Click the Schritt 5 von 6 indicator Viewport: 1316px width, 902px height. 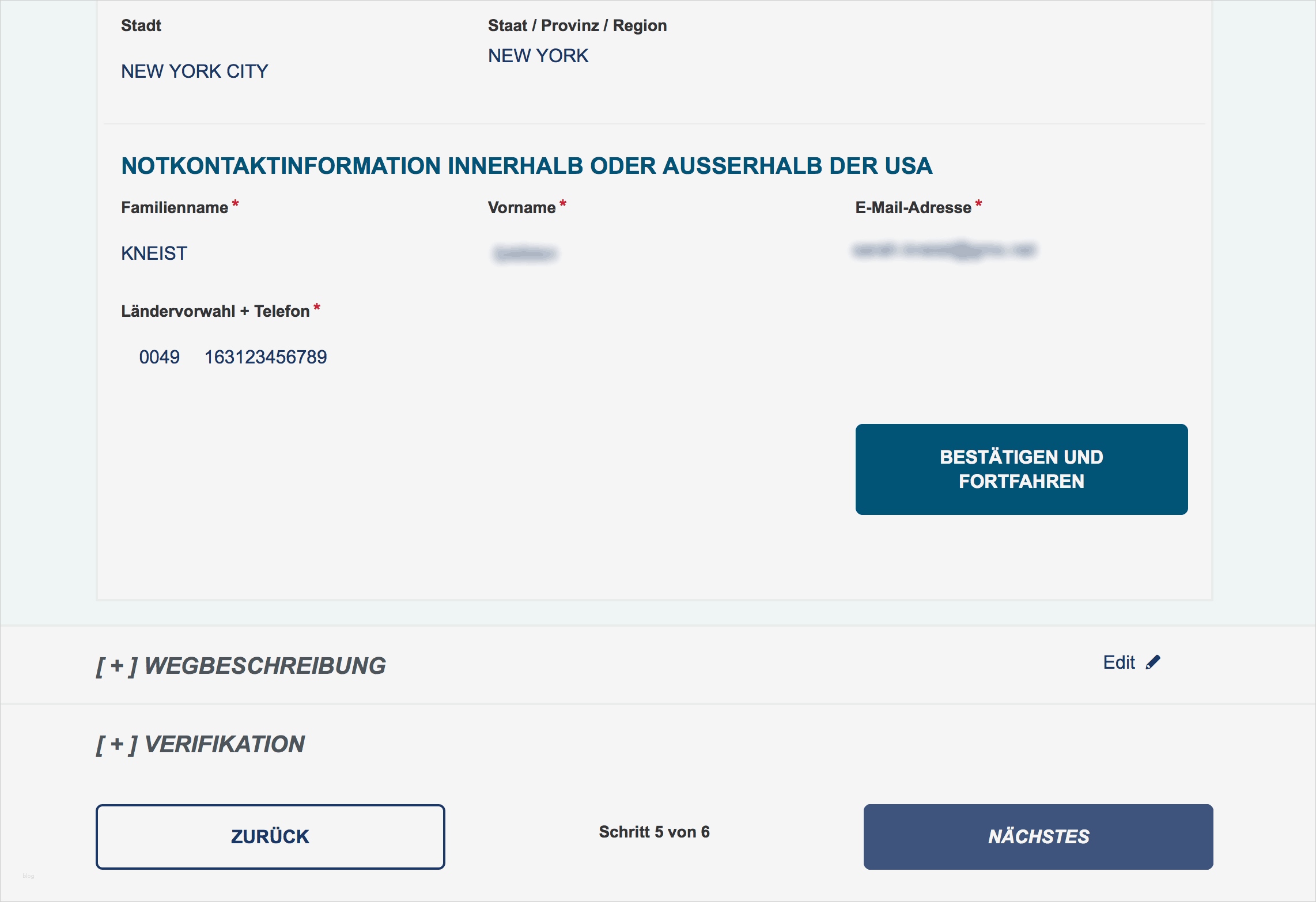[654, 832]
